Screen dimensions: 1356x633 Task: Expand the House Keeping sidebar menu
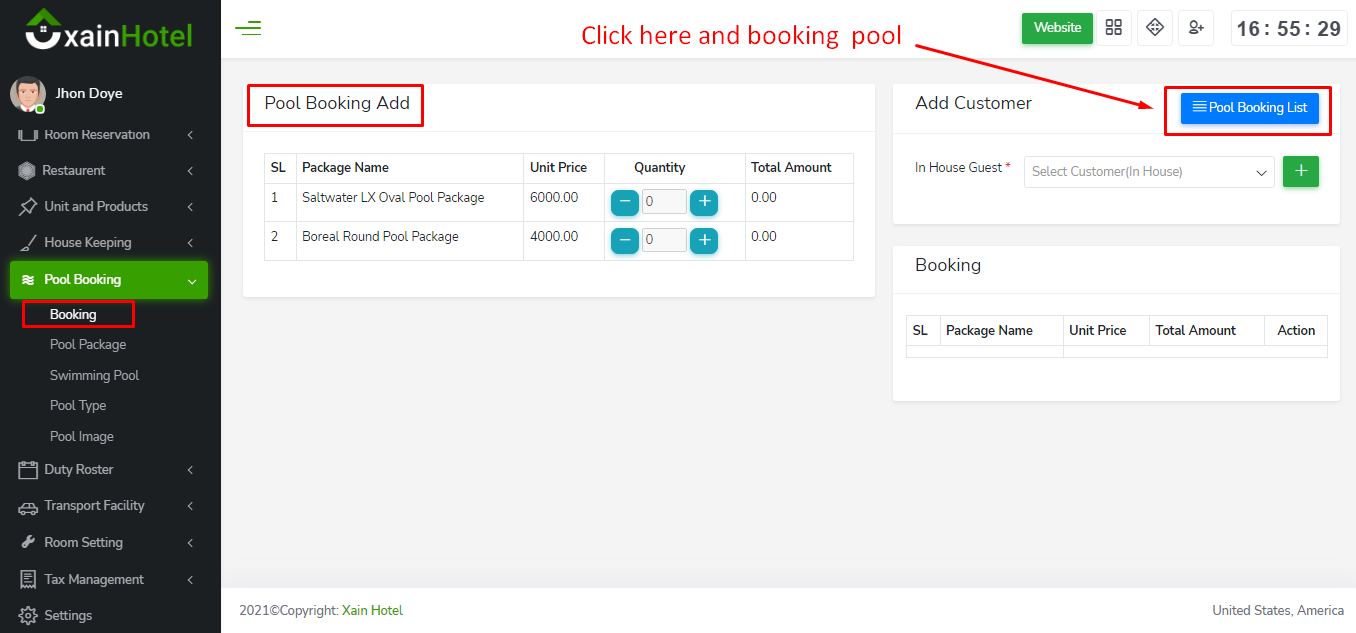pos(105,243)
